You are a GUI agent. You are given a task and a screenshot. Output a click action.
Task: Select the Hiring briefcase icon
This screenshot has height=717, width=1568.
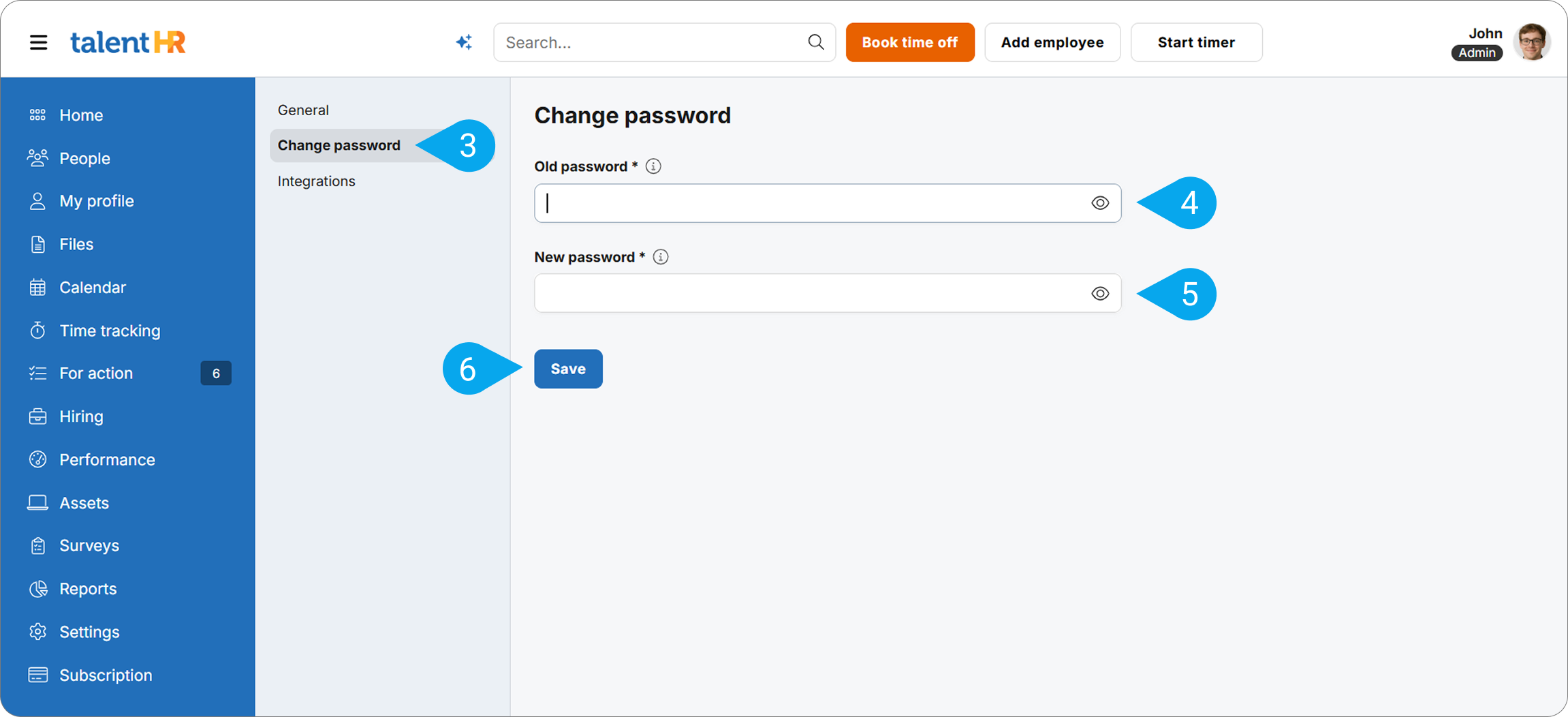click(x=38, y=416)
